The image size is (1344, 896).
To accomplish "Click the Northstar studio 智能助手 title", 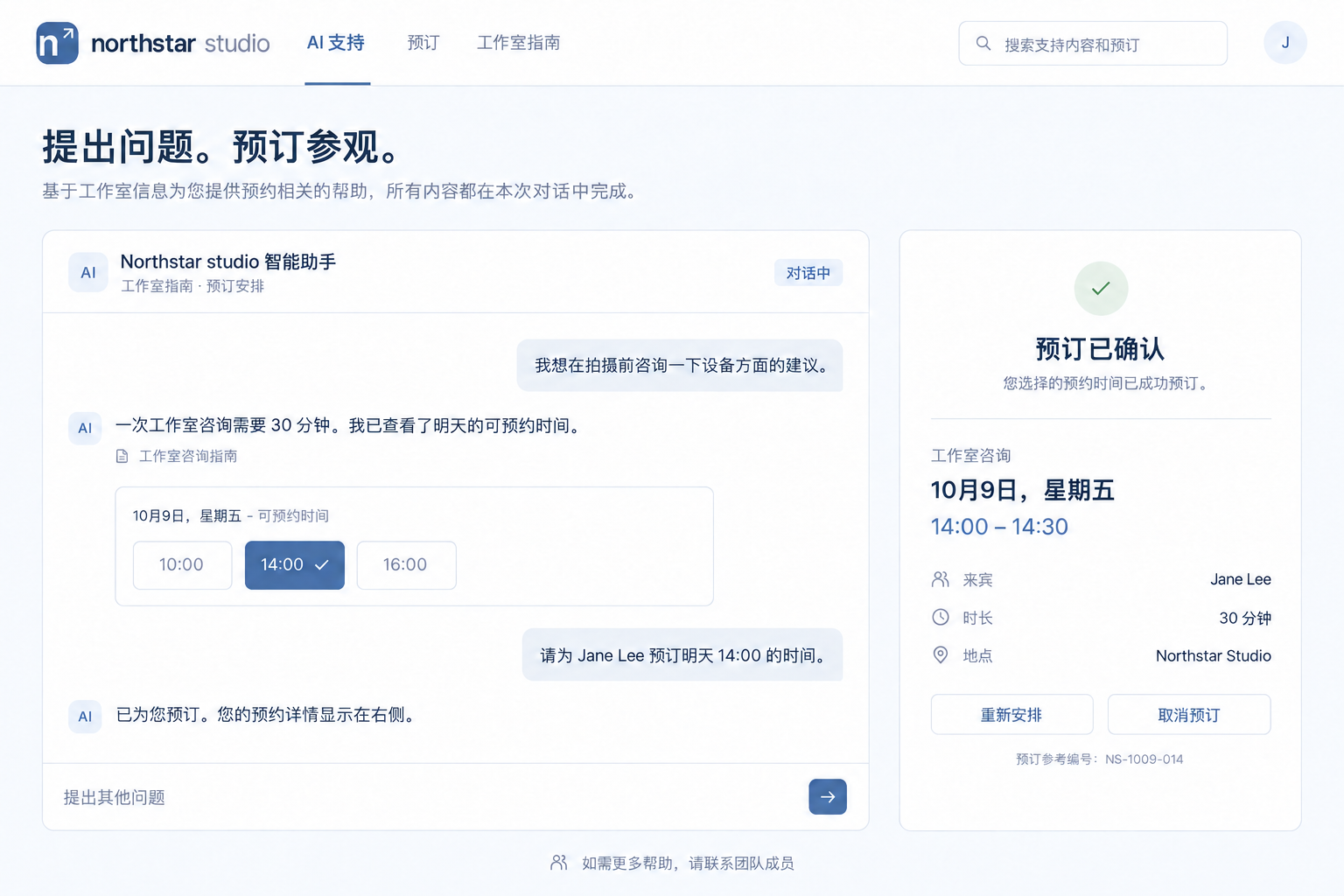I will click(x=228, y=262).
